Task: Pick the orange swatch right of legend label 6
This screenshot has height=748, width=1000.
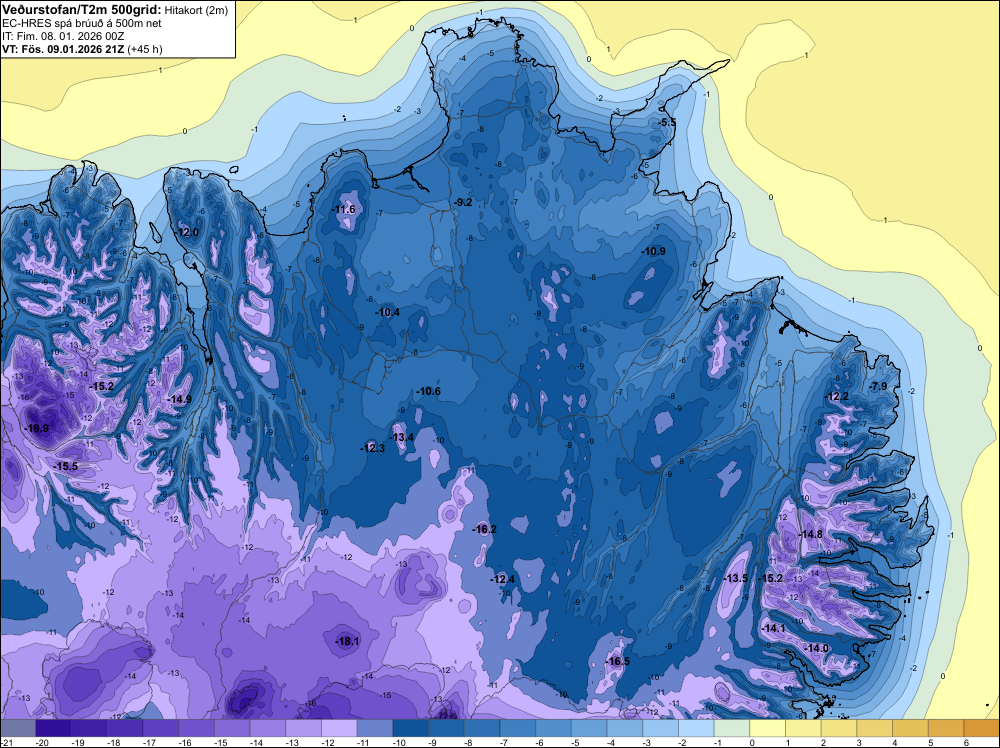Action: coord(982,728)
